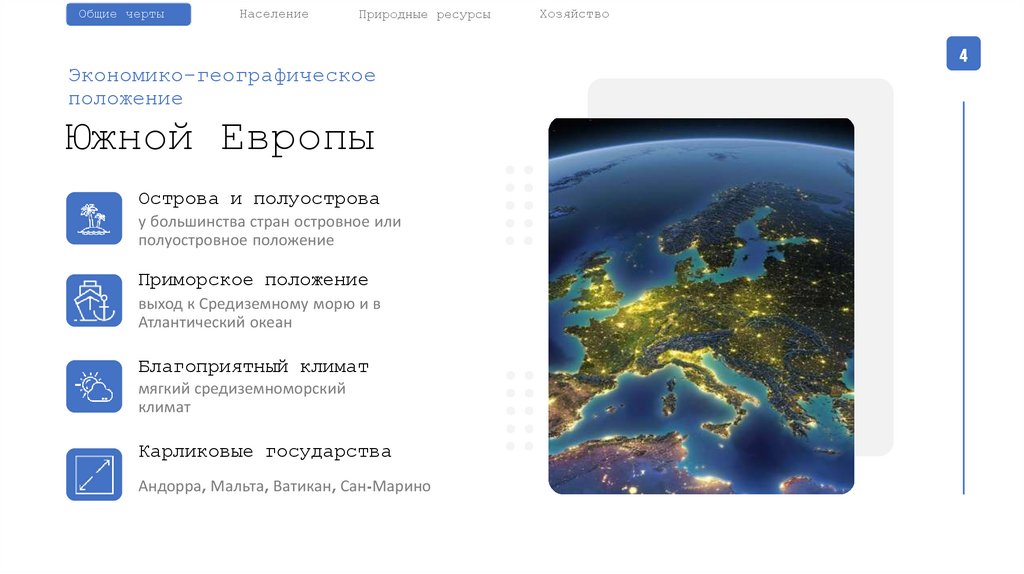Click the slide number 4 badge

pos(963,54)
